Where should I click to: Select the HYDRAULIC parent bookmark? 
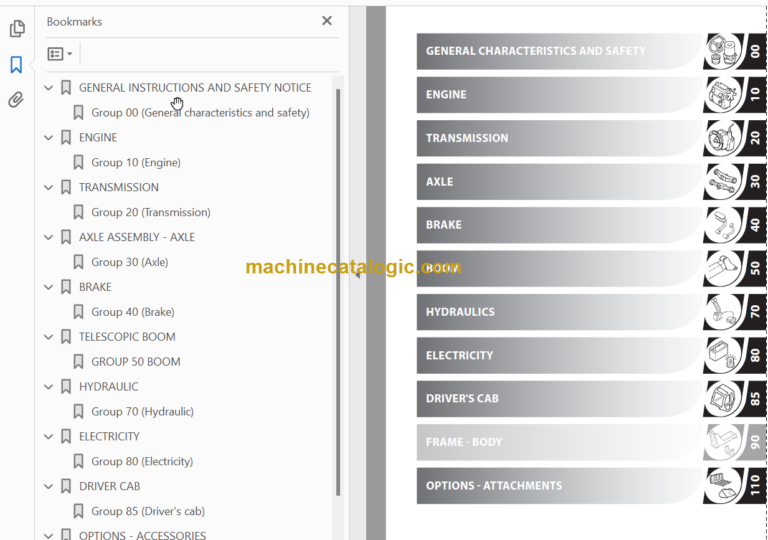(x=108, y=387)
